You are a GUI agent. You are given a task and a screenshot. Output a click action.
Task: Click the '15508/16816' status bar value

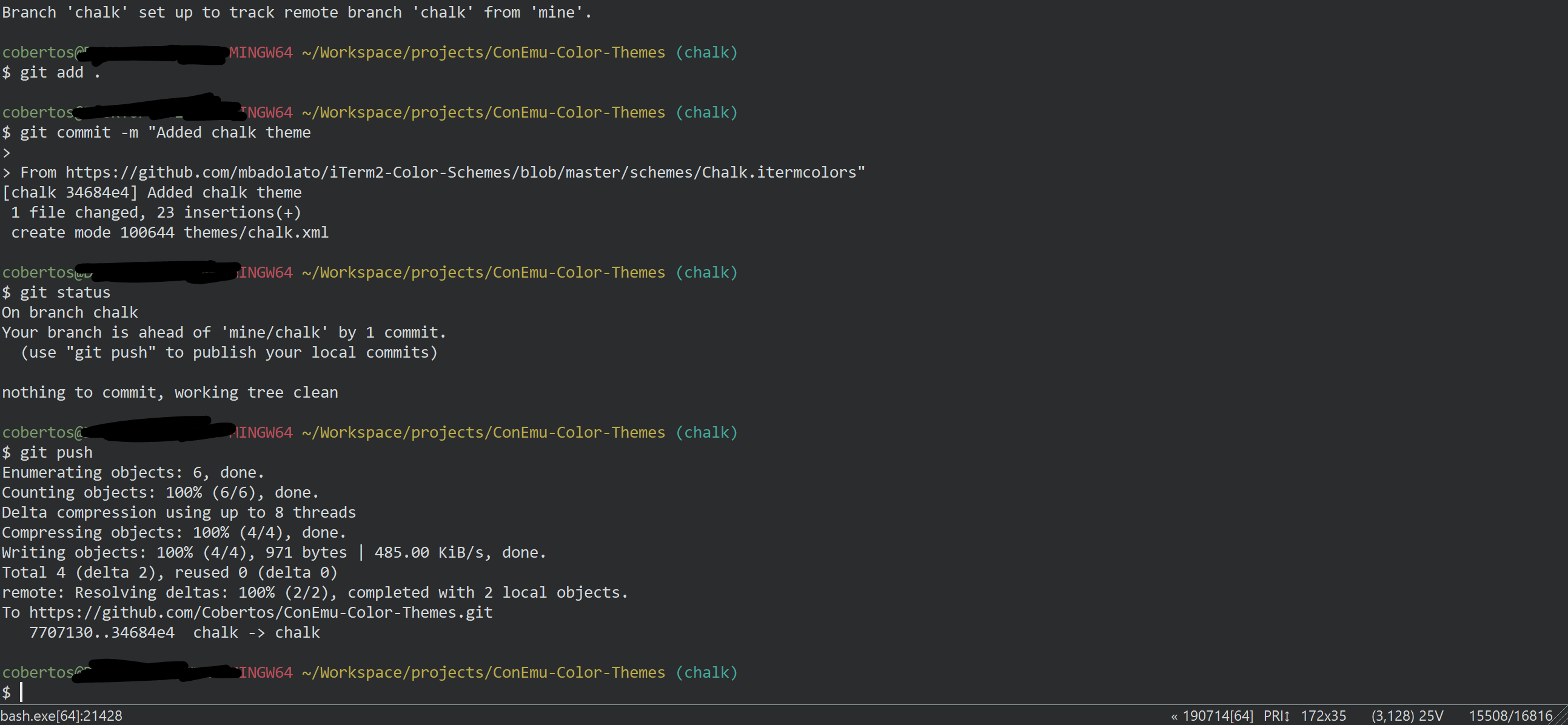[1510, 716]
